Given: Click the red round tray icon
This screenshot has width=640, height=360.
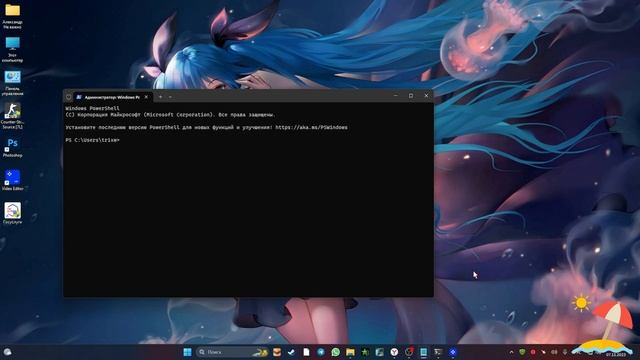Looking at the screenshot, I should coord(533,352).
